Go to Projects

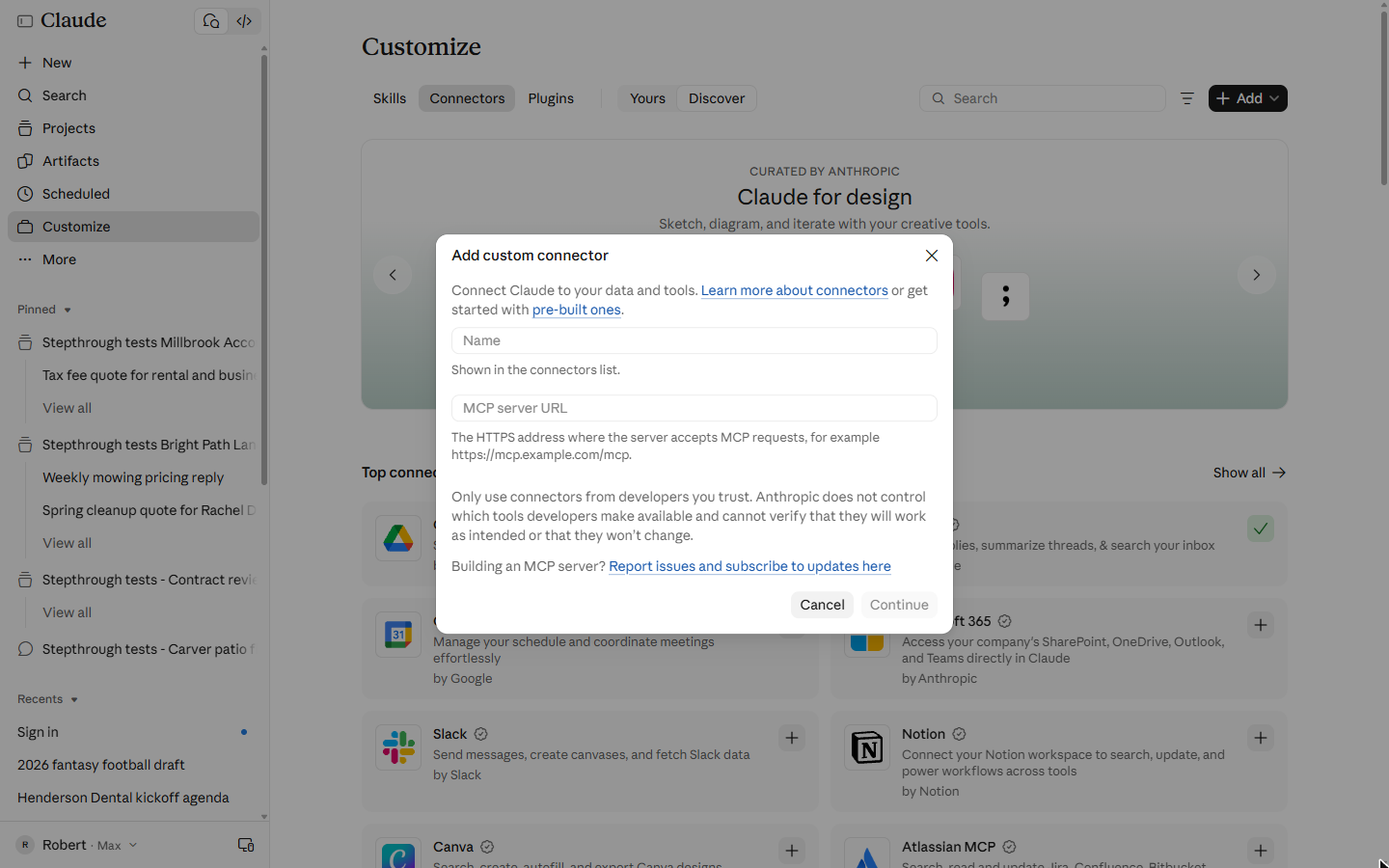pyautogui.click(x=133, y=128)
